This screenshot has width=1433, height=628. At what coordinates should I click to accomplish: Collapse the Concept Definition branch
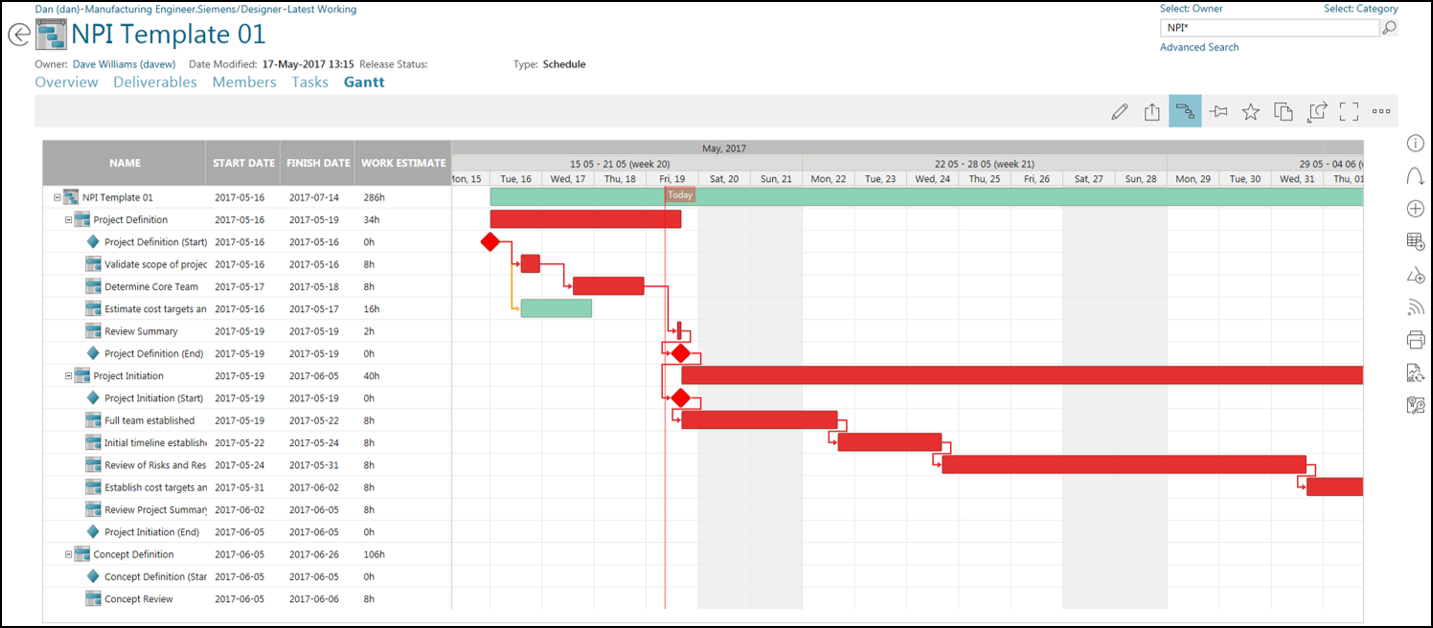(66, 553)
